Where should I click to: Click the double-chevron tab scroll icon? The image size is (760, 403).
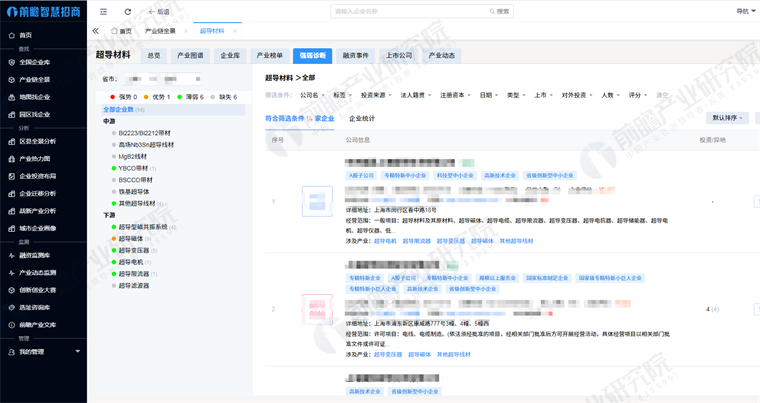[96, 31]
